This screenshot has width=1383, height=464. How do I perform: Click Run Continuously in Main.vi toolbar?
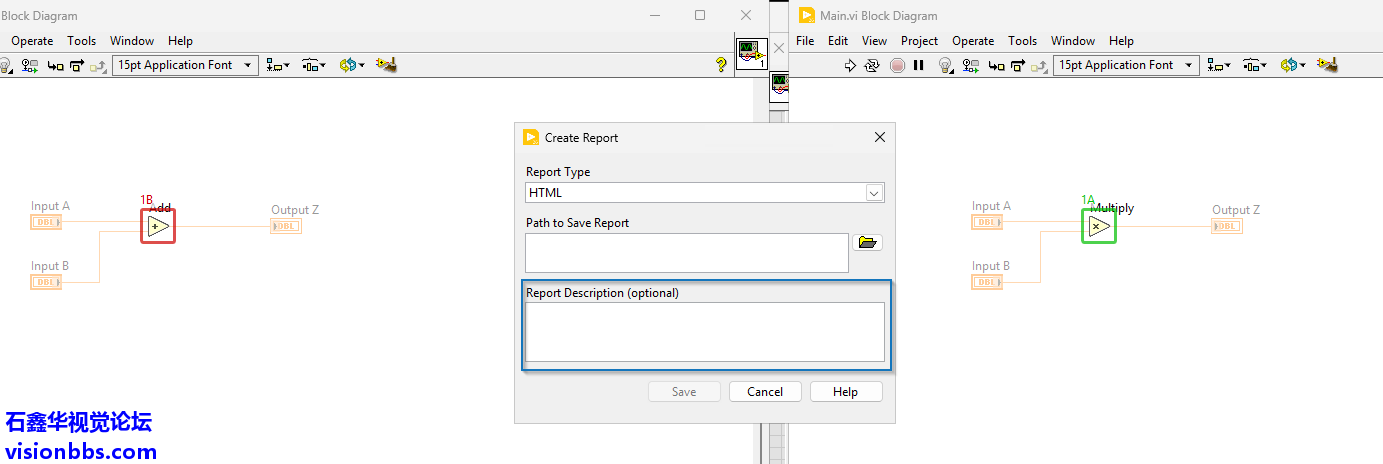(872, 65)
